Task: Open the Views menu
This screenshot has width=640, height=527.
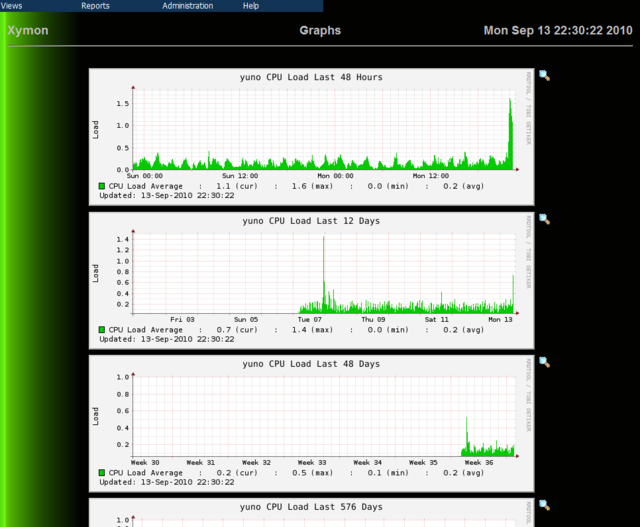Action: pyautogui.click(x=11, y=6)
